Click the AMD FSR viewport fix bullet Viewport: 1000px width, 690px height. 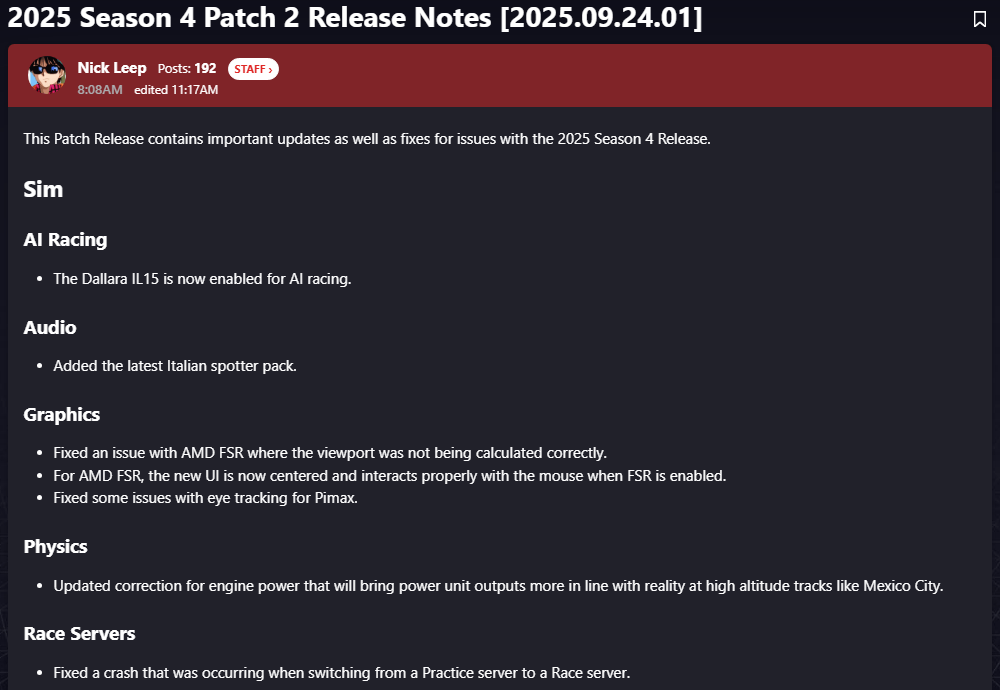tap(330, 453)
